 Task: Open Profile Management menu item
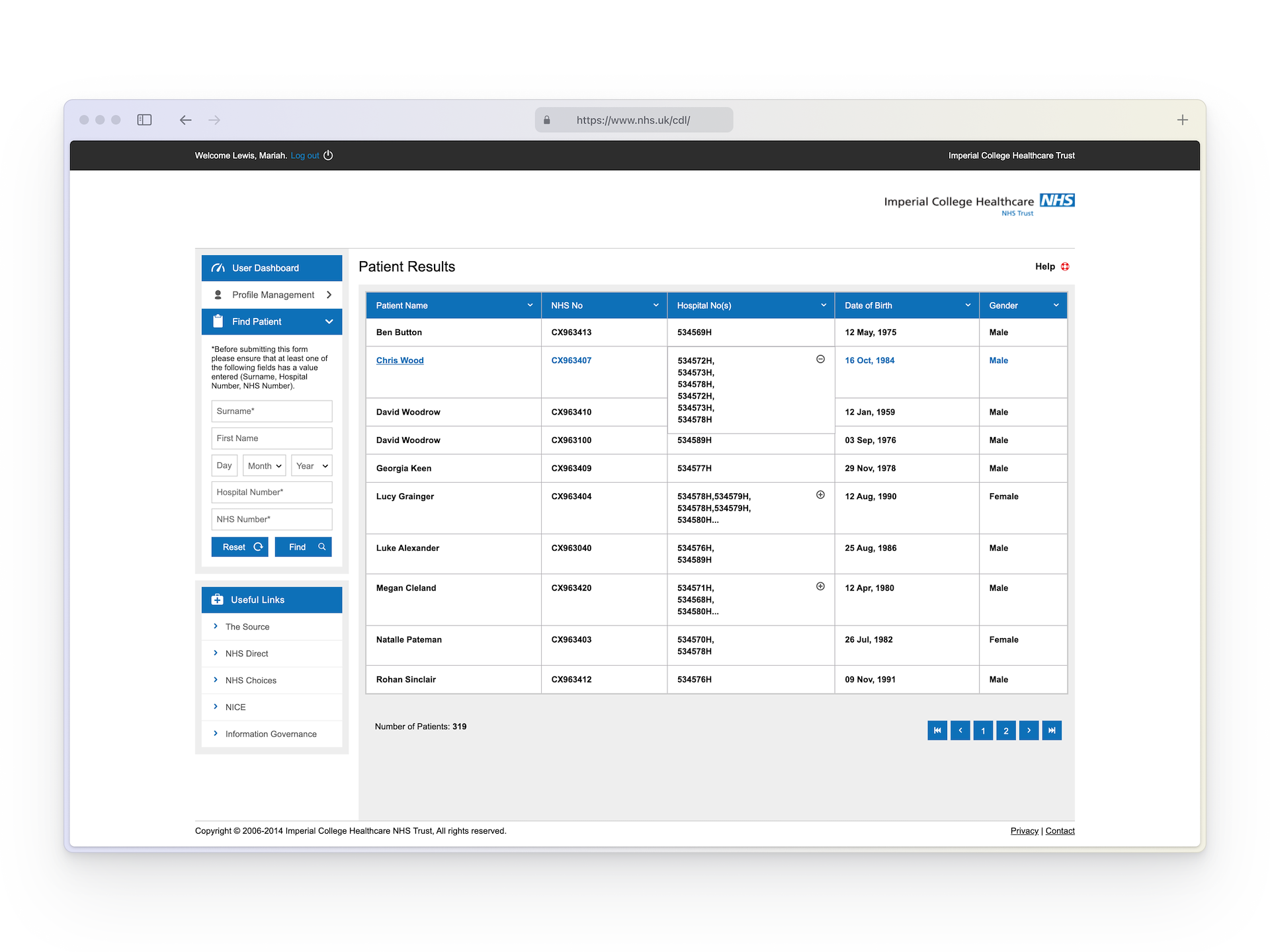tap(272, 295)
